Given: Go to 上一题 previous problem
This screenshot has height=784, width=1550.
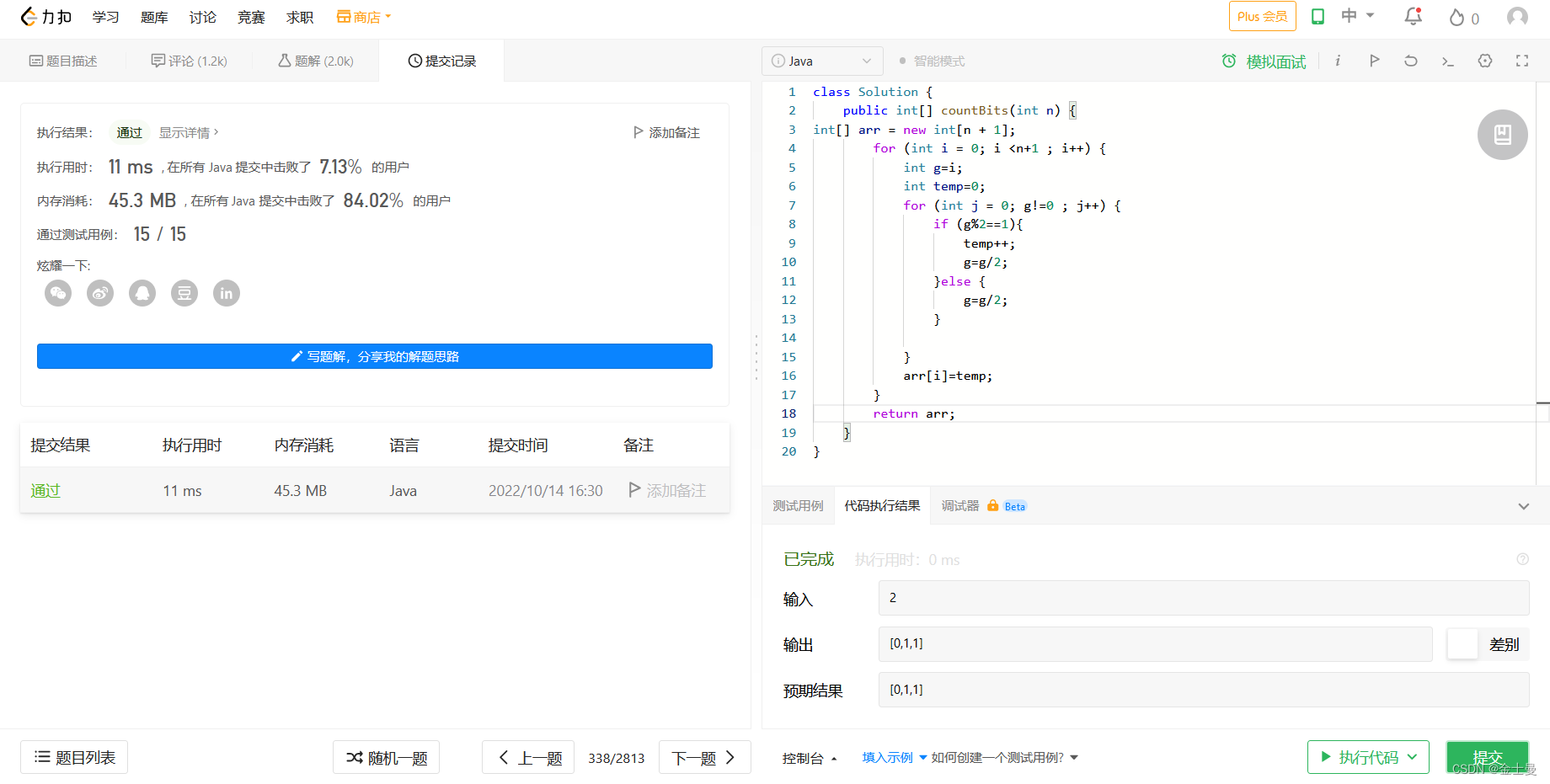Looking at the screenshot, I should point(528,757).
